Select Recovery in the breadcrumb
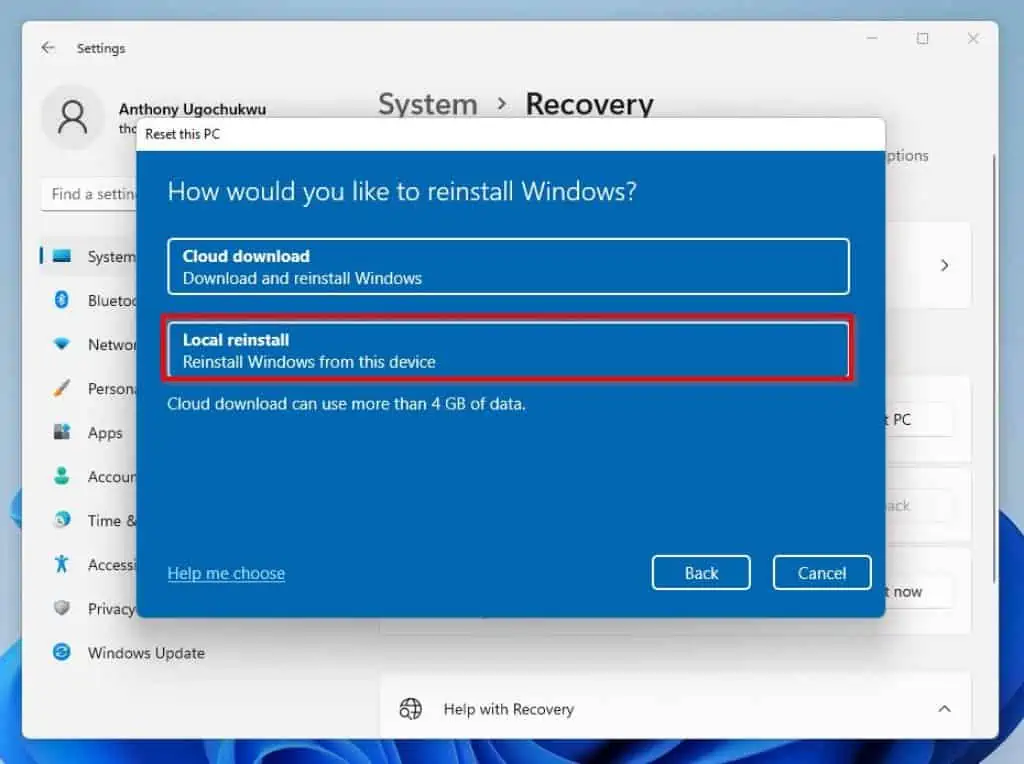The image size is (1024, 764). (589, 104)
